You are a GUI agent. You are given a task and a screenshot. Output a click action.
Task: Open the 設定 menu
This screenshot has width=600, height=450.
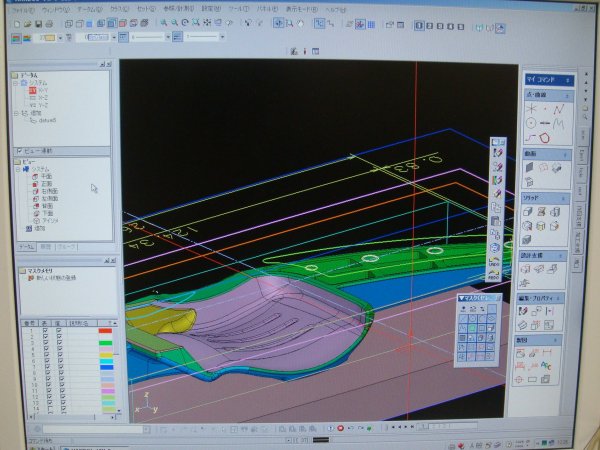pyautogui.click(x=211, y=8)
